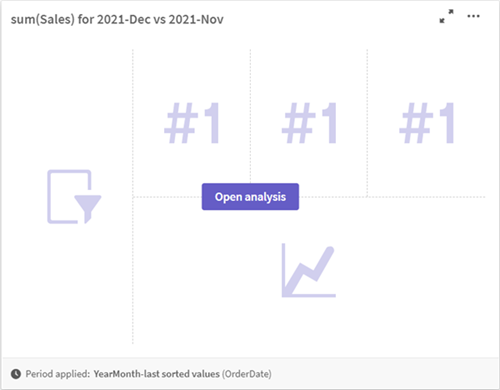Click the last #1 KPI placeholder
Image resolution: width=500 pixels, height=390 pixels.
427,123
